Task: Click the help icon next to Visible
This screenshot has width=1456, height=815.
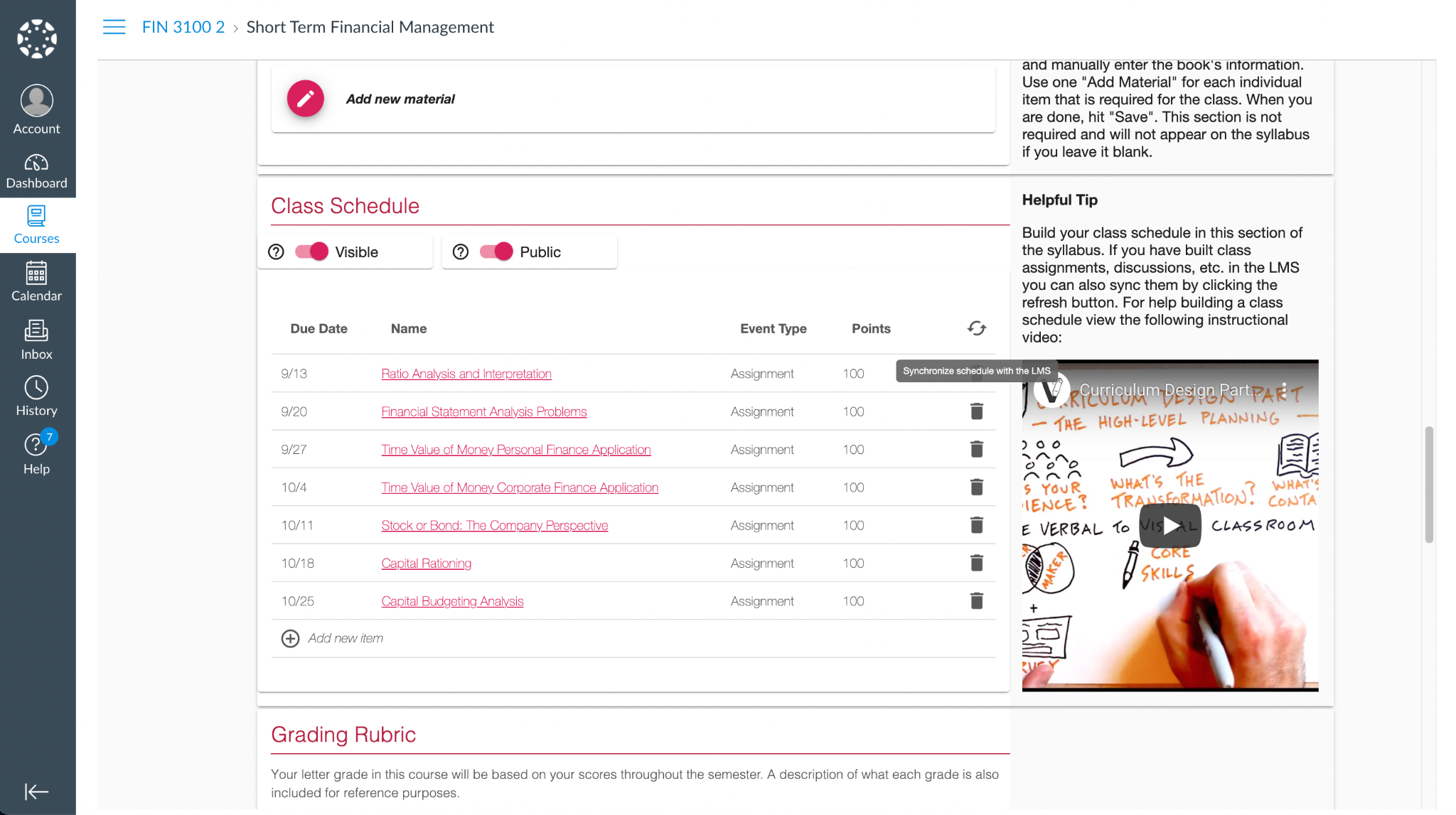Action: pyautogui.click(x=276, y=252)
